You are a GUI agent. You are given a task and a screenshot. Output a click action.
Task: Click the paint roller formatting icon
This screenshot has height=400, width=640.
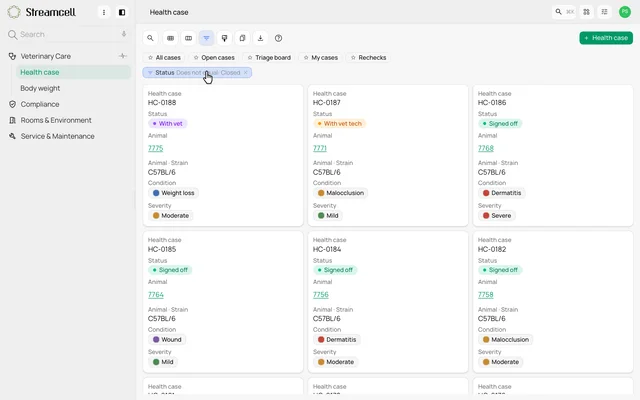(x=224, y=38)
